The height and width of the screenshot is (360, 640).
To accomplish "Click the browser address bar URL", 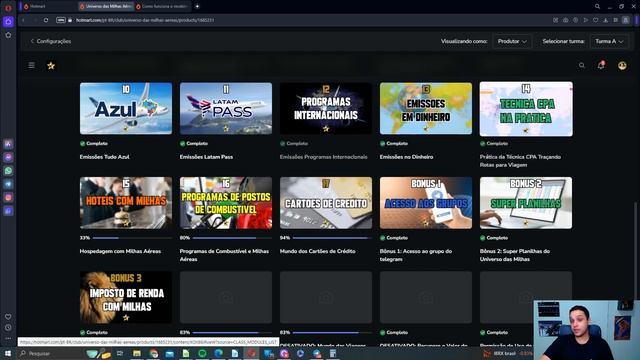I will [144, 20].
